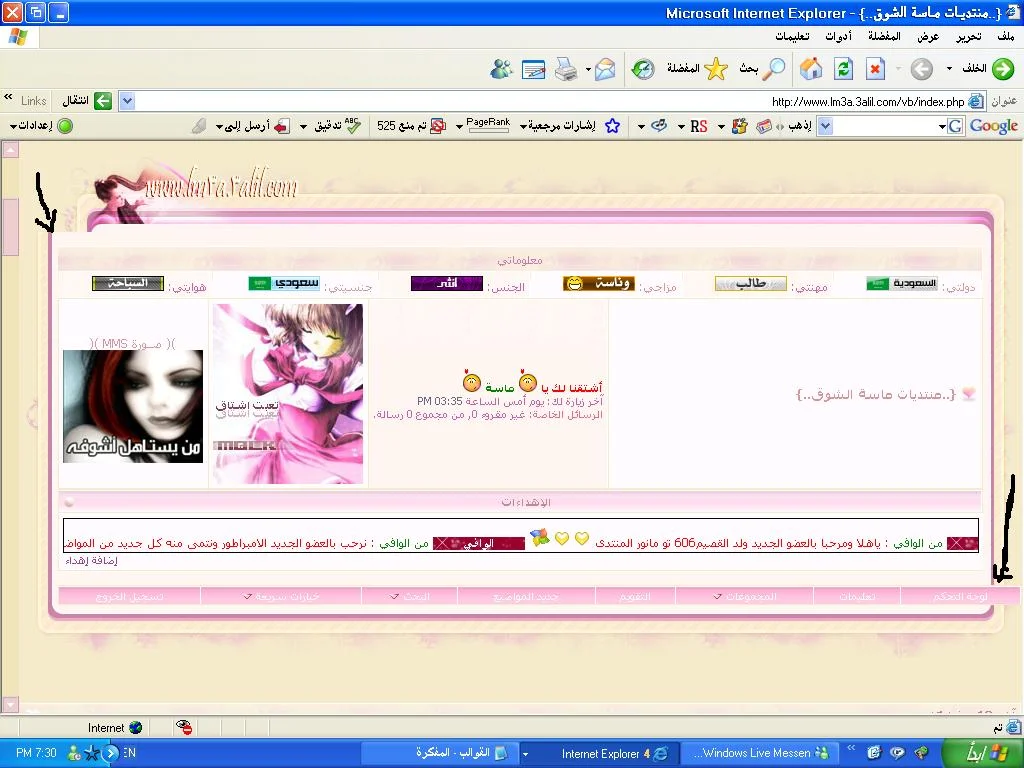Open the أدوات Tools menu
This screenshot has width=1024, height=768.
coord(838,36)
